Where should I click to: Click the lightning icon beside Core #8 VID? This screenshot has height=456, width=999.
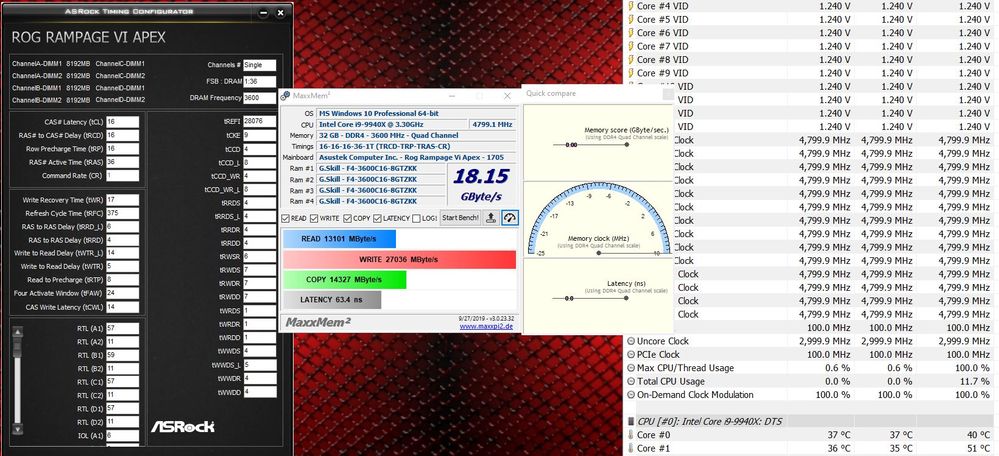point(631,59)
